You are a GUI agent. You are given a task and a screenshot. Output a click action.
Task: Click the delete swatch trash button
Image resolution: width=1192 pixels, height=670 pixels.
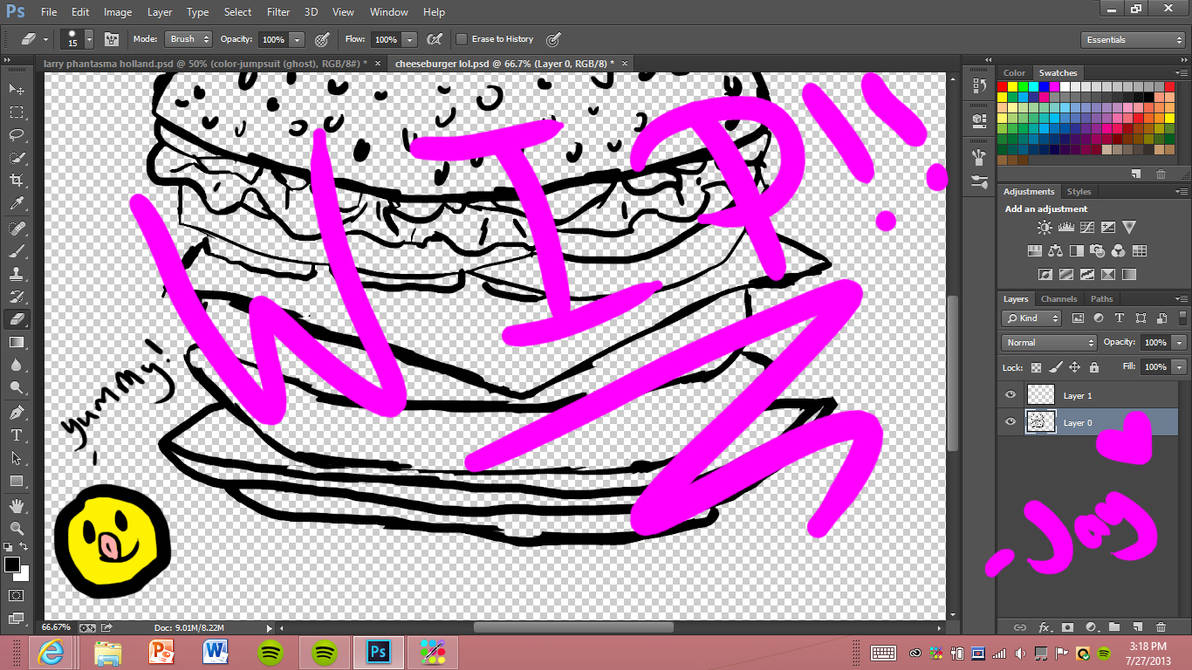point(1161,173)
